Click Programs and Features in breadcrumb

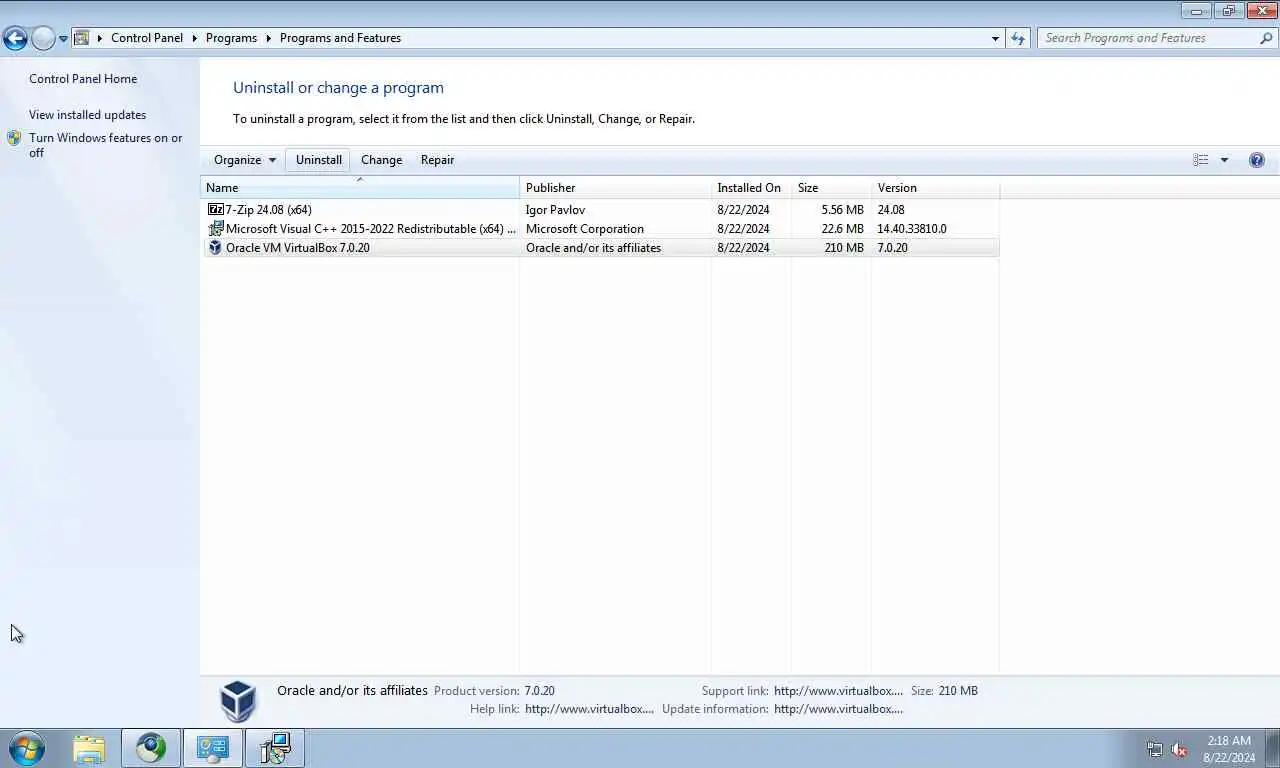pyautogui.click(x=340, y=38)
